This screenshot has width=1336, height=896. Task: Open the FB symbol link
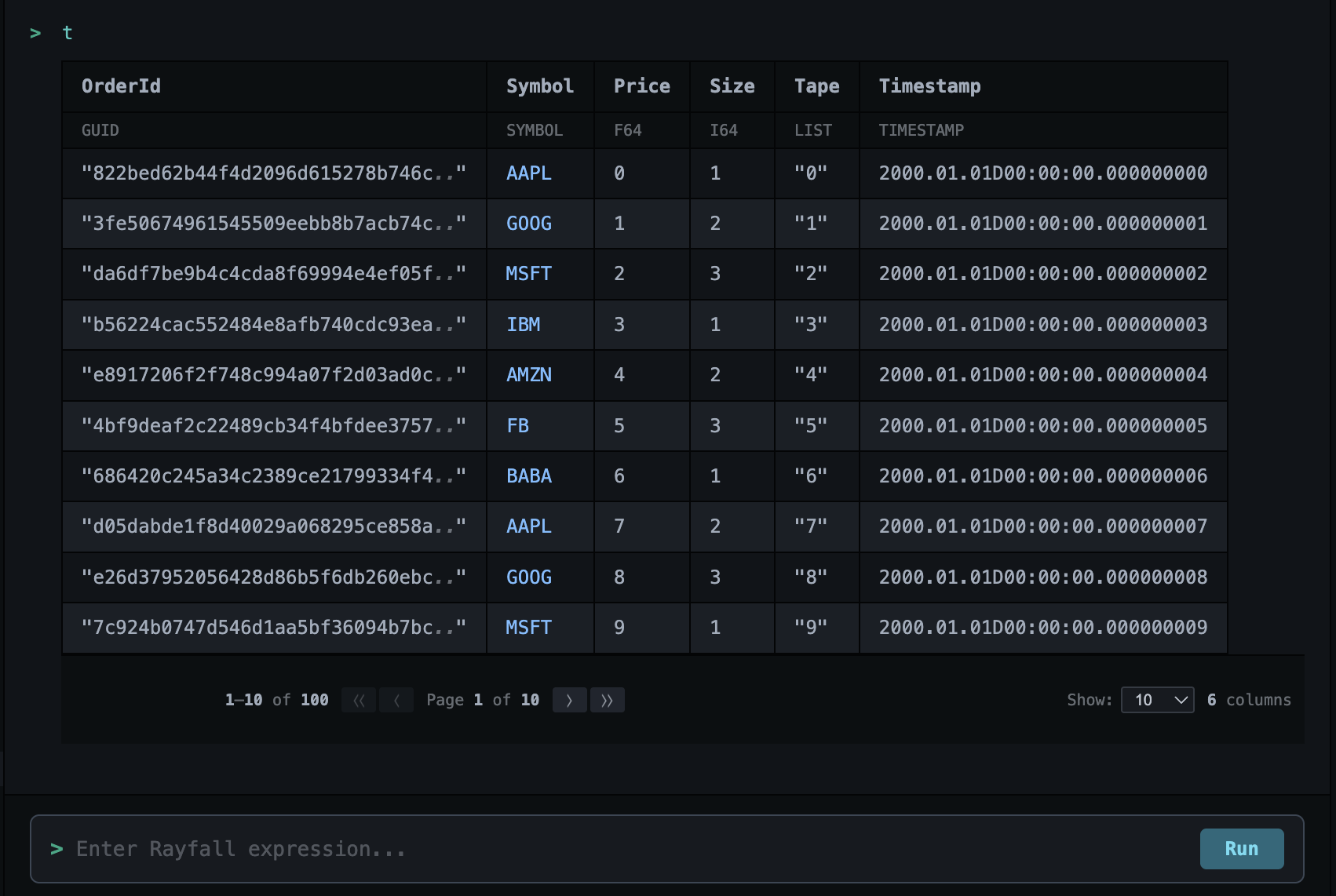[x=518, y=425]
